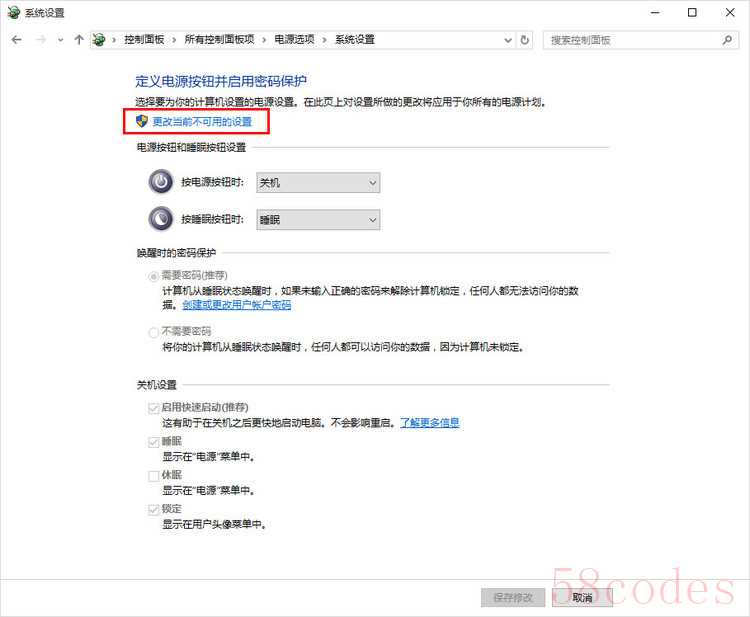Select the 不需要密码 radio button

point(154,332)
